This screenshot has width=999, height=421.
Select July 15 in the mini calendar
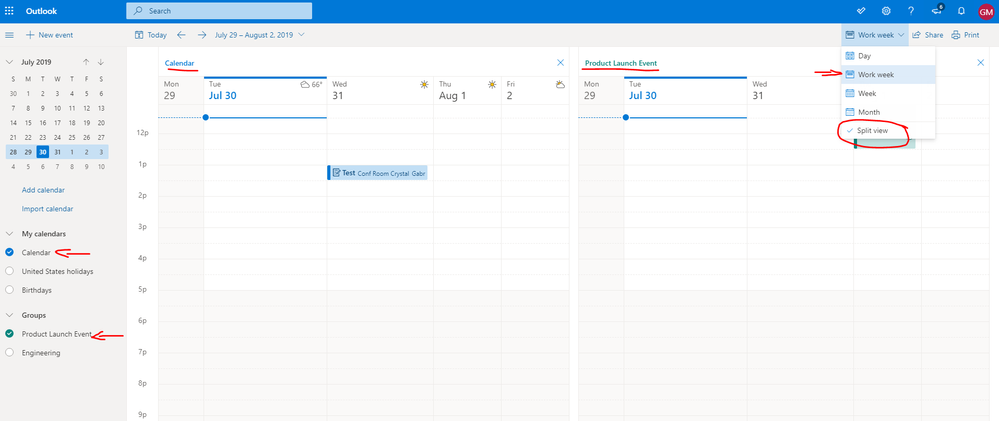[x=28, y=122]
